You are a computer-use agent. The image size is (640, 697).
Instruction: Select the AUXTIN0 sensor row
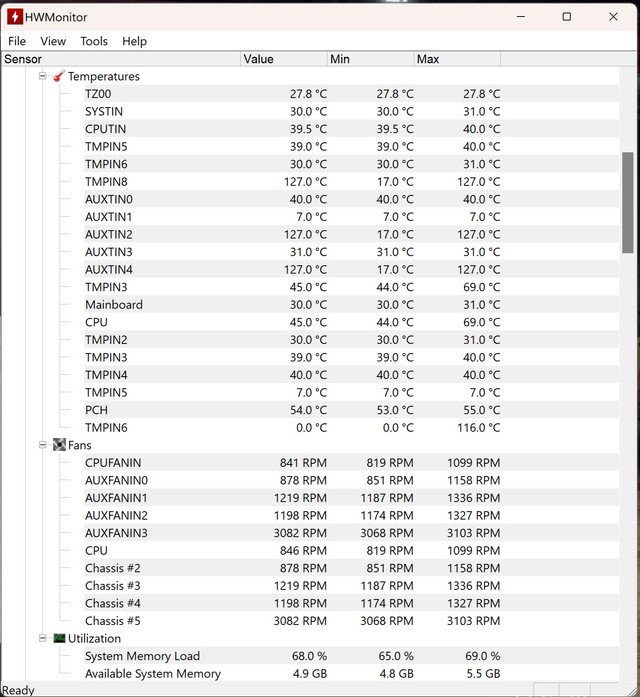coord(351,199)
